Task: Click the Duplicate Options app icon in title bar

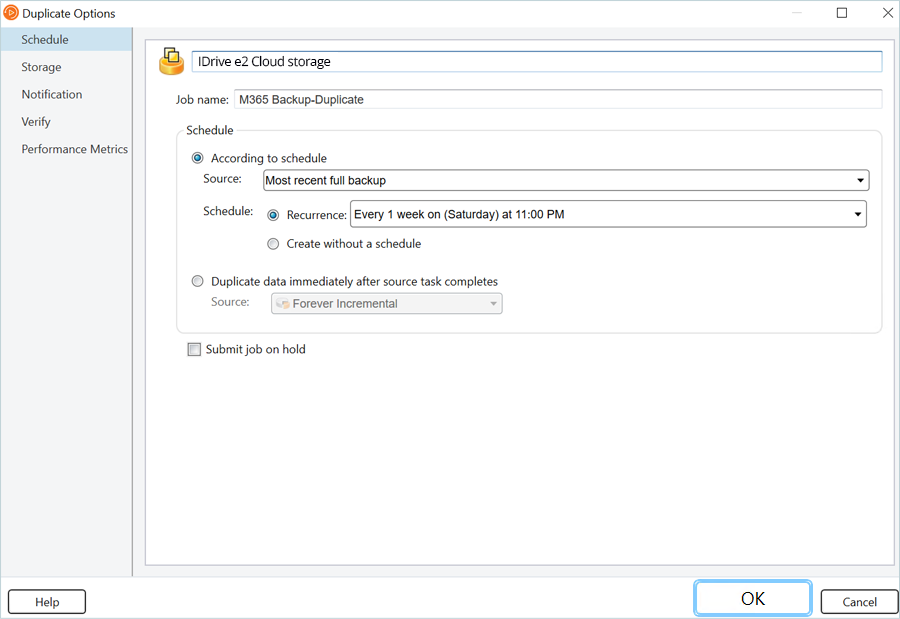Action: [x=11, y=13]
